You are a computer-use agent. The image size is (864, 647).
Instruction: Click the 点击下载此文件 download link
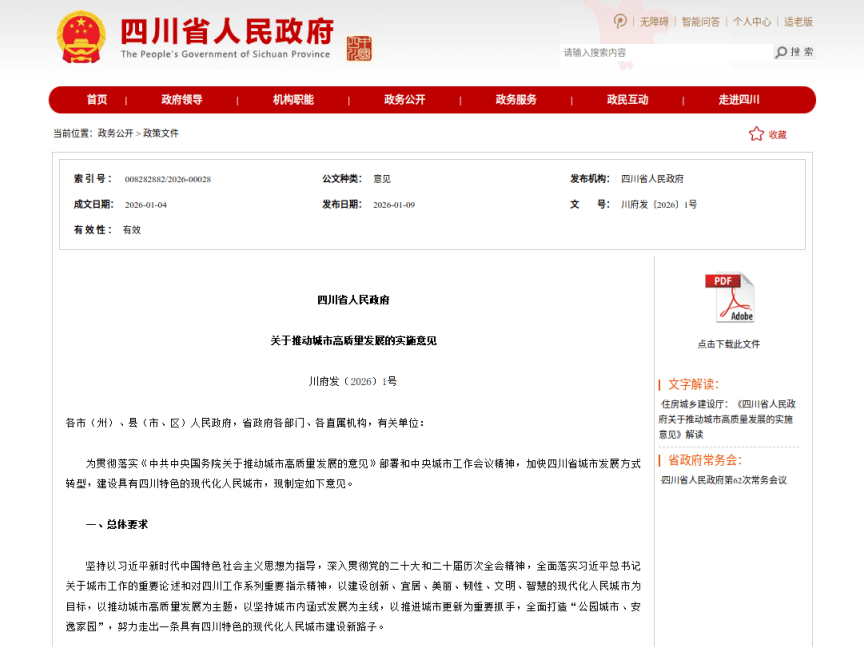tap(729, 344)
